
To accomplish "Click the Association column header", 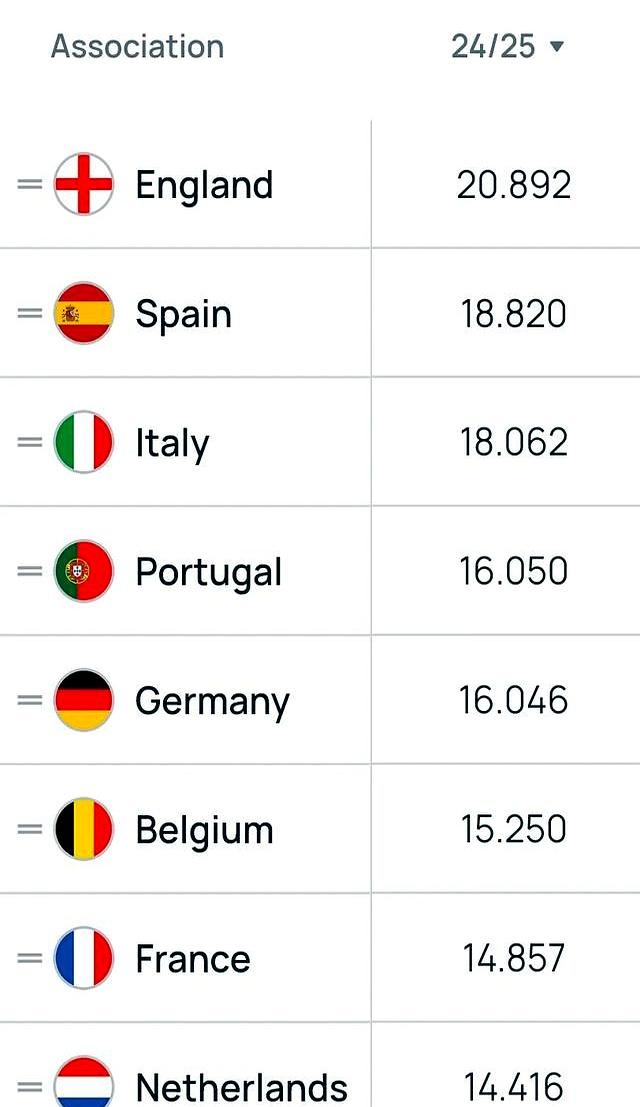I will (x=138, y=47).
